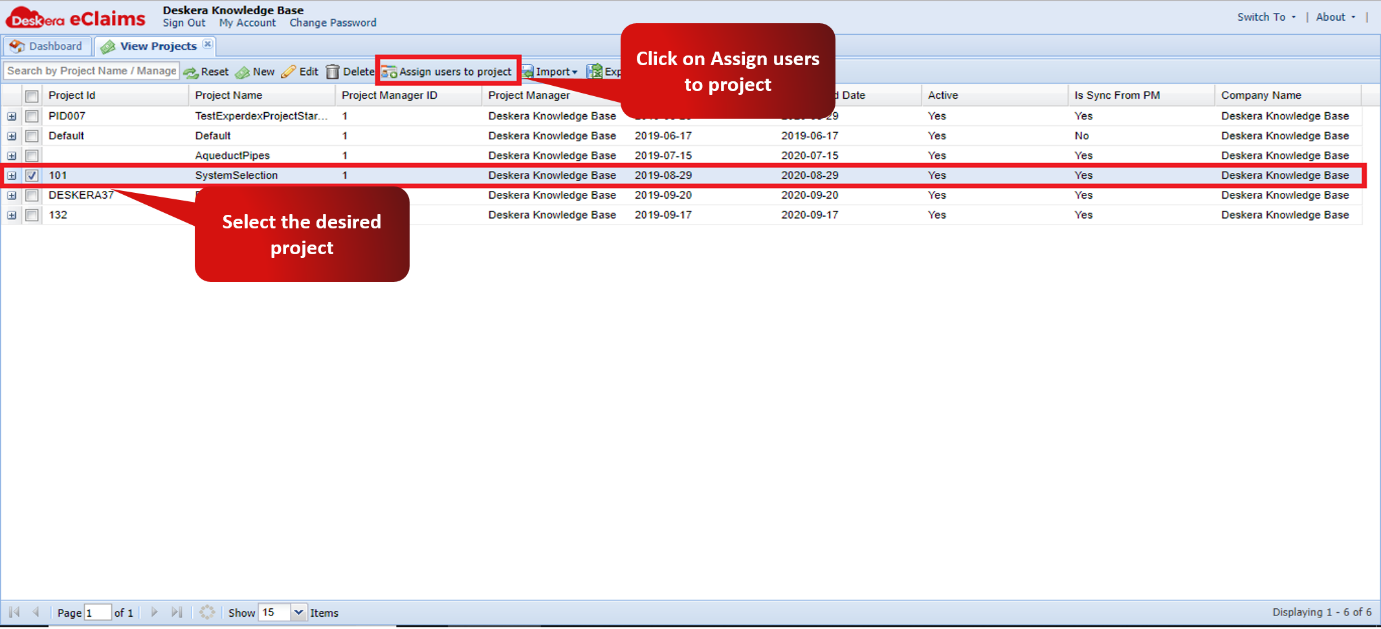Click the Export spreadsheet icon
Viewport: 1381px width, 629px height.
click(594, 72)
